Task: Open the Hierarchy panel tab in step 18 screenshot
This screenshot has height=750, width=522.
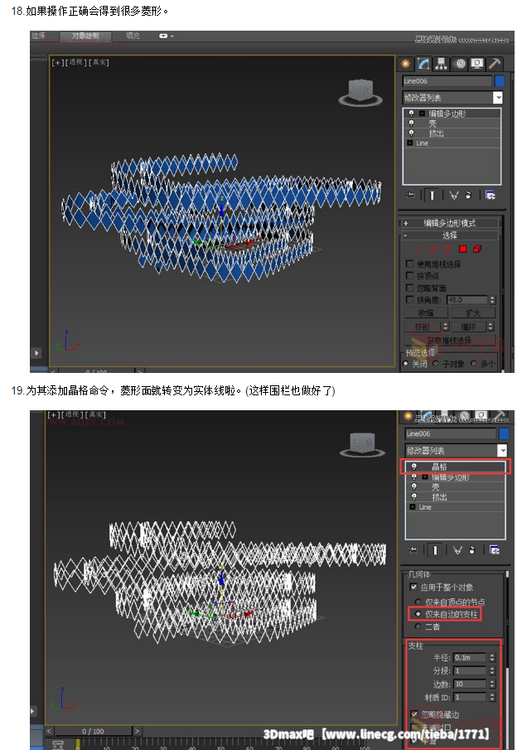Action: point(441,64)
